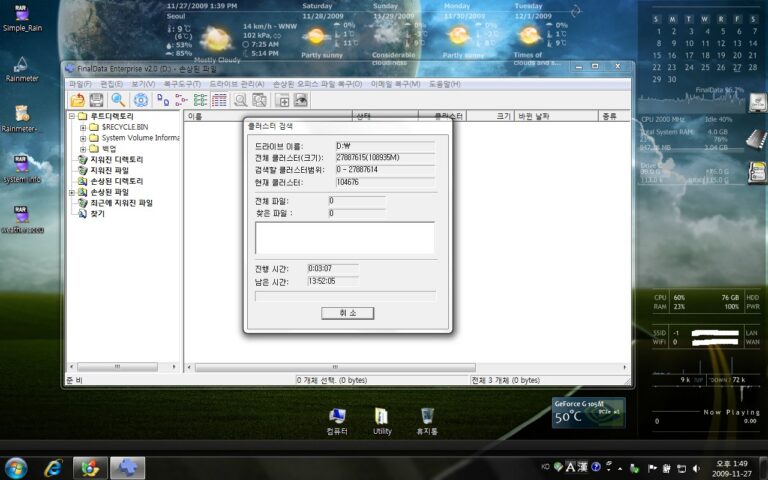The image size is (768, 480).
Task: Expand the $RECYCLE.BIN tree node
Action: click(83, 127)
